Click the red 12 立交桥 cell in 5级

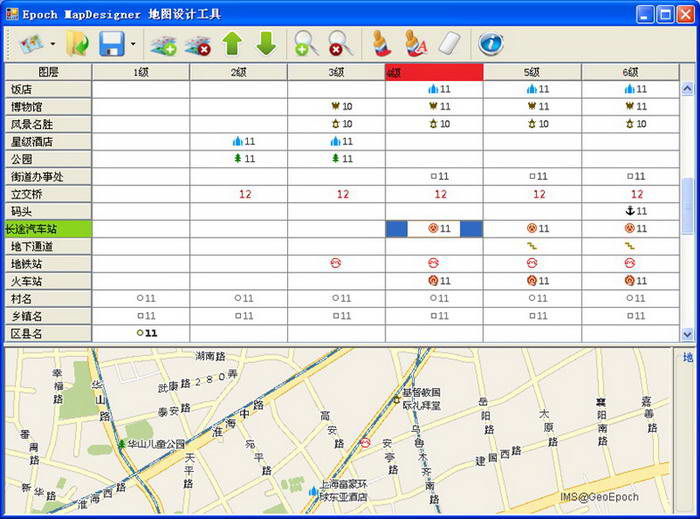click(532, 194)
